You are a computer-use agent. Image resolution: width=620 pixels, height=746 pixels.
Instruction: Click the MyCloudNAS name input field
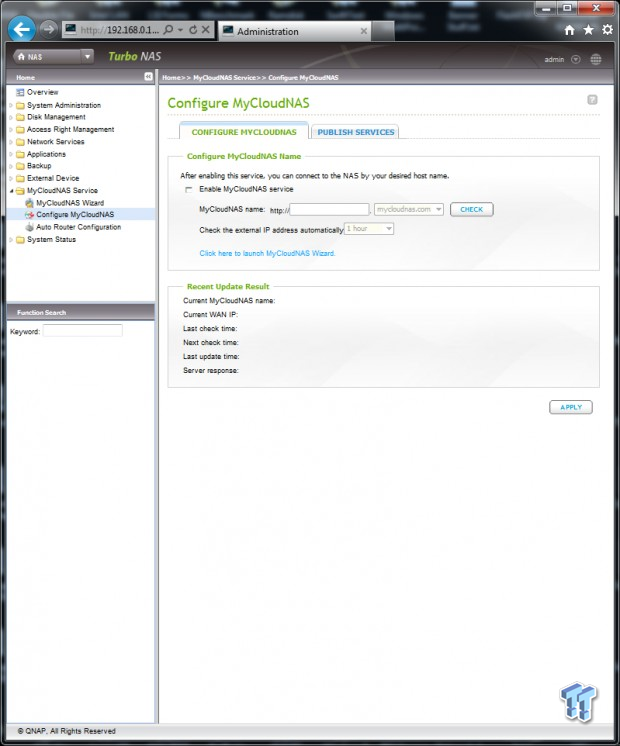[329, 209]
